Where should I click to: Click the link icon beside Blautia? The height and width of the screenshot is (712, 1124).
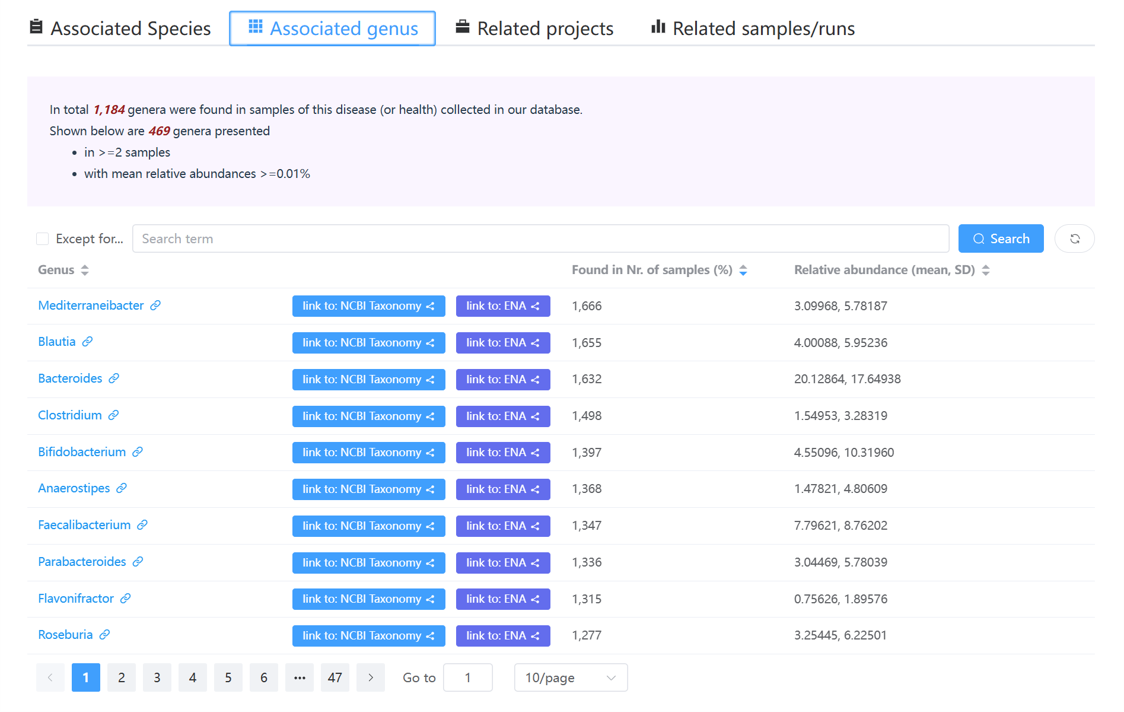click(x=87, y=342)
